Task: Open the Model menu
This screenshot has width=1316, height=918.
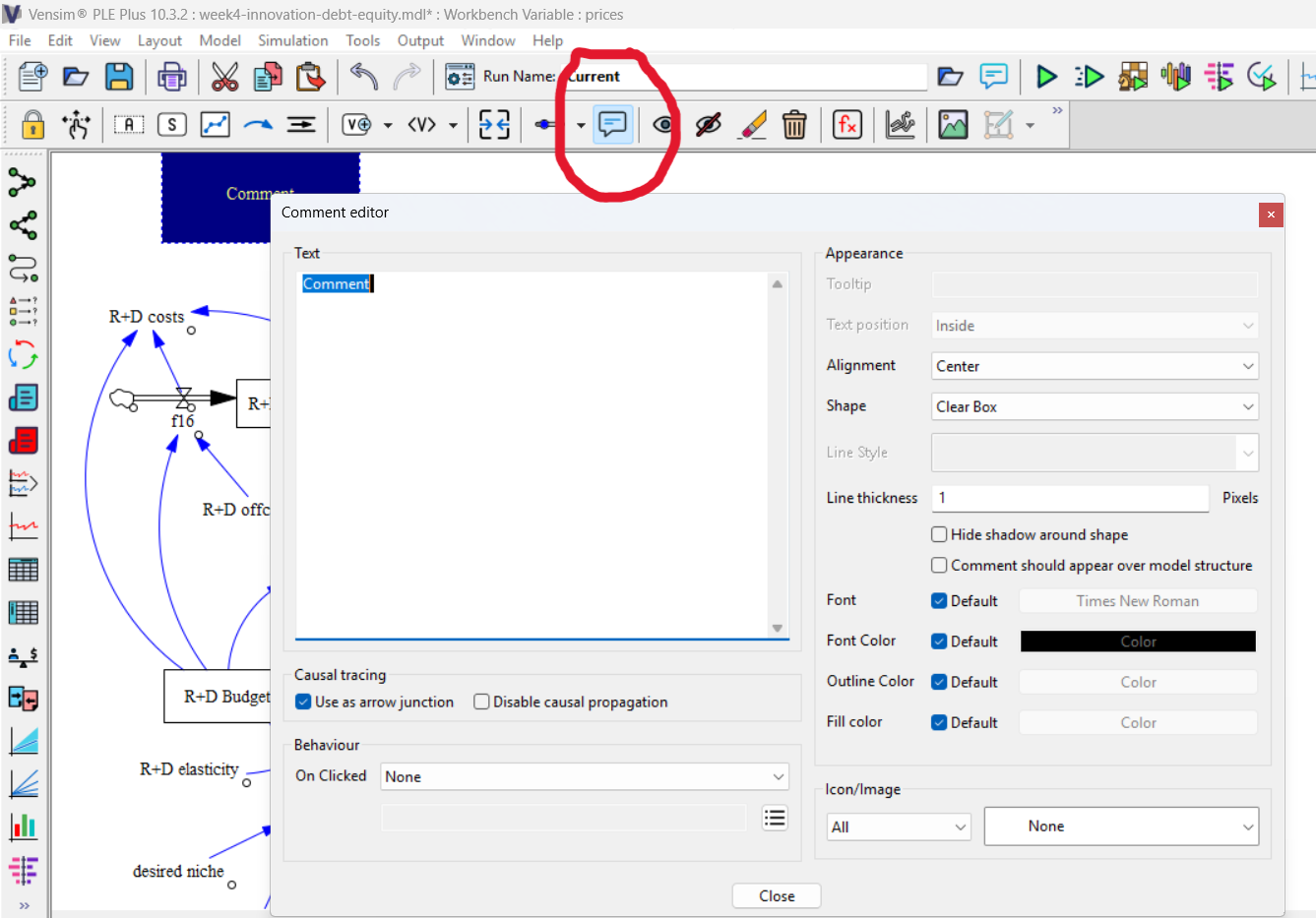Action: click(x=219, y=40)
